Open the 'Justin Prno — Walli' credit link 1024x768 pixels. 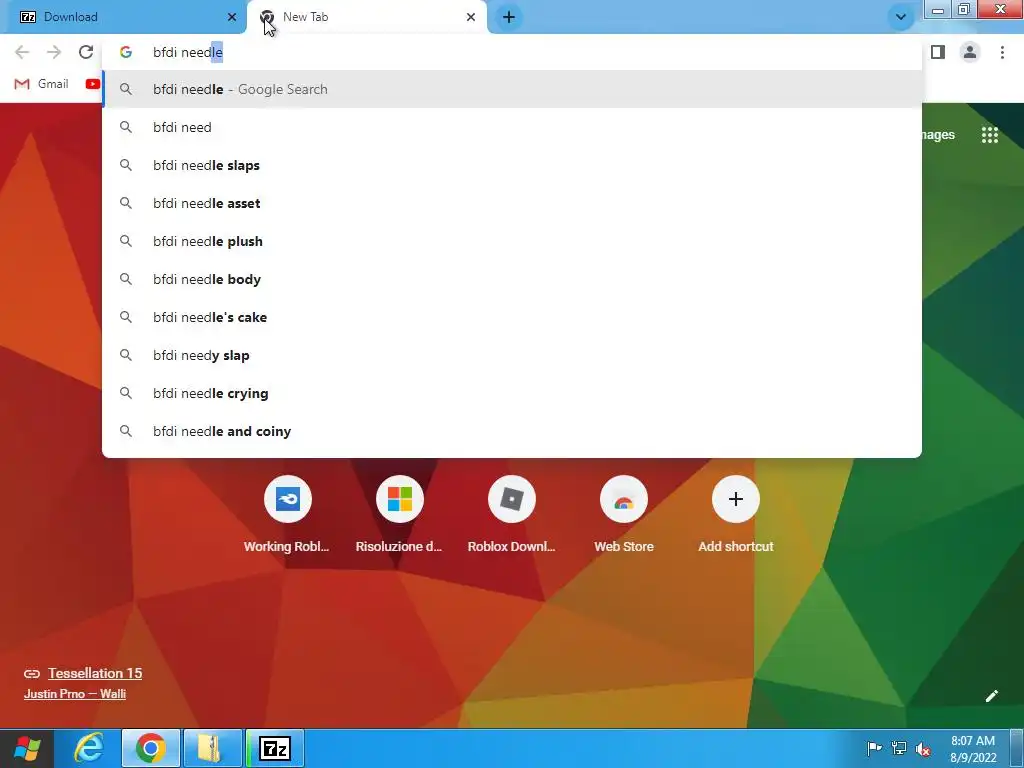(x=74, y=694)
